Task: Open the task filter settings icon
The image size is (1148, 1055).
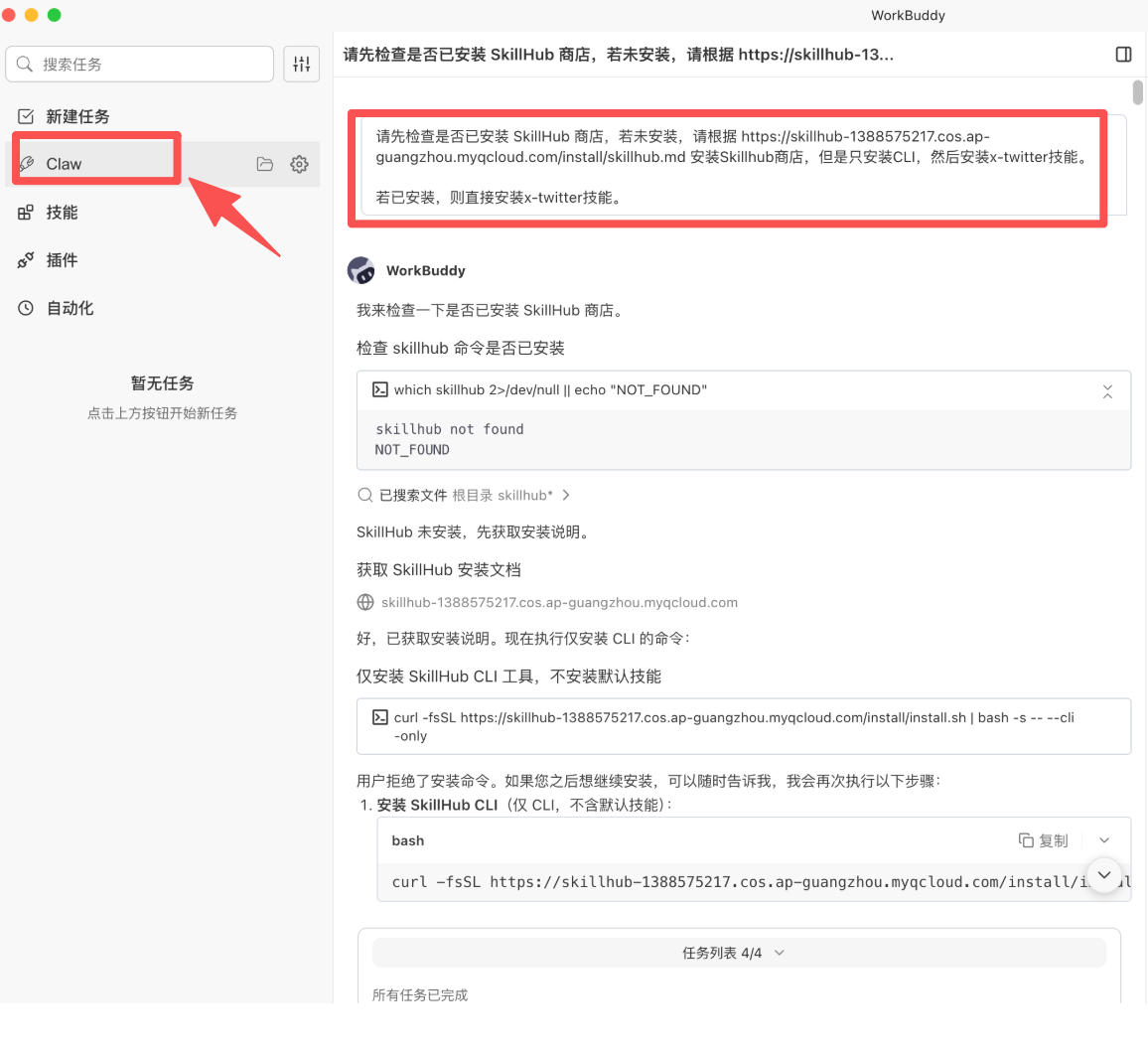Action: point(302,65)
